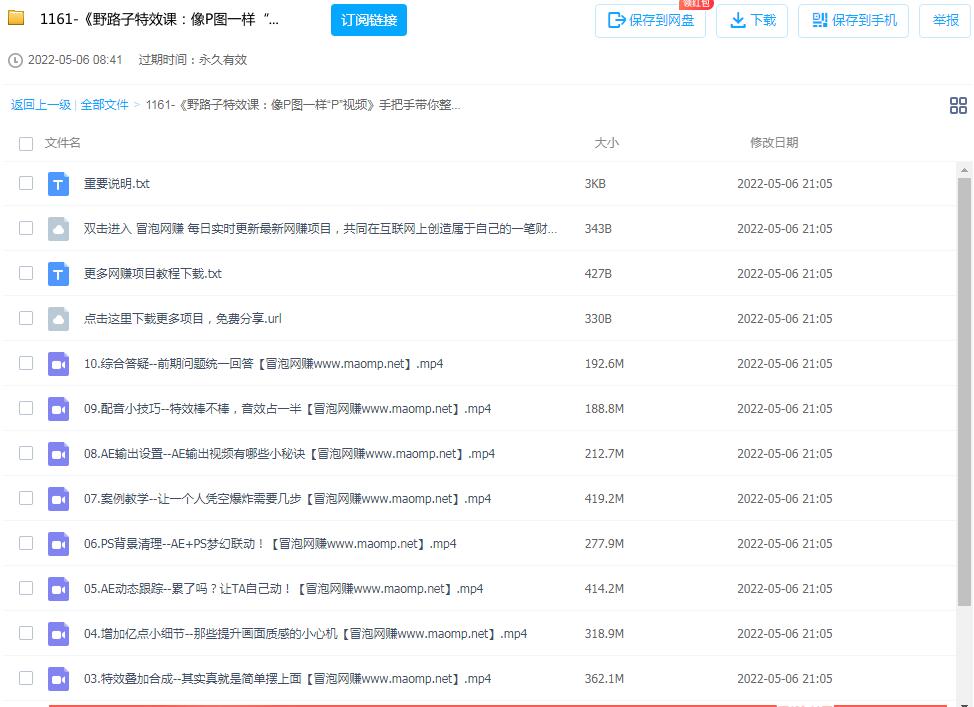Open video 10.综合答疑--前期问题统一回答
Viewport: 974px width, 707px height.
[x=263, y=364]
